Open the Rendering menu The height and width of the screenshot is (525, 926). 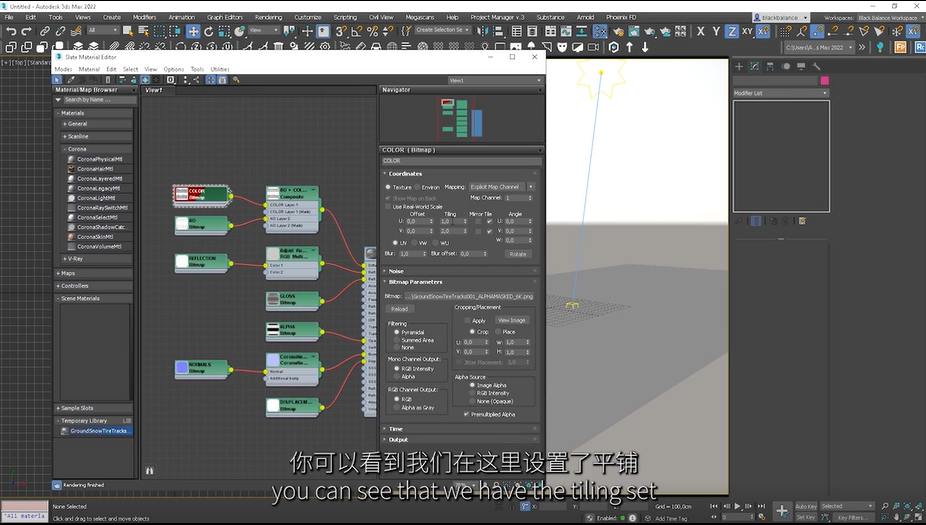click(268, 17)
